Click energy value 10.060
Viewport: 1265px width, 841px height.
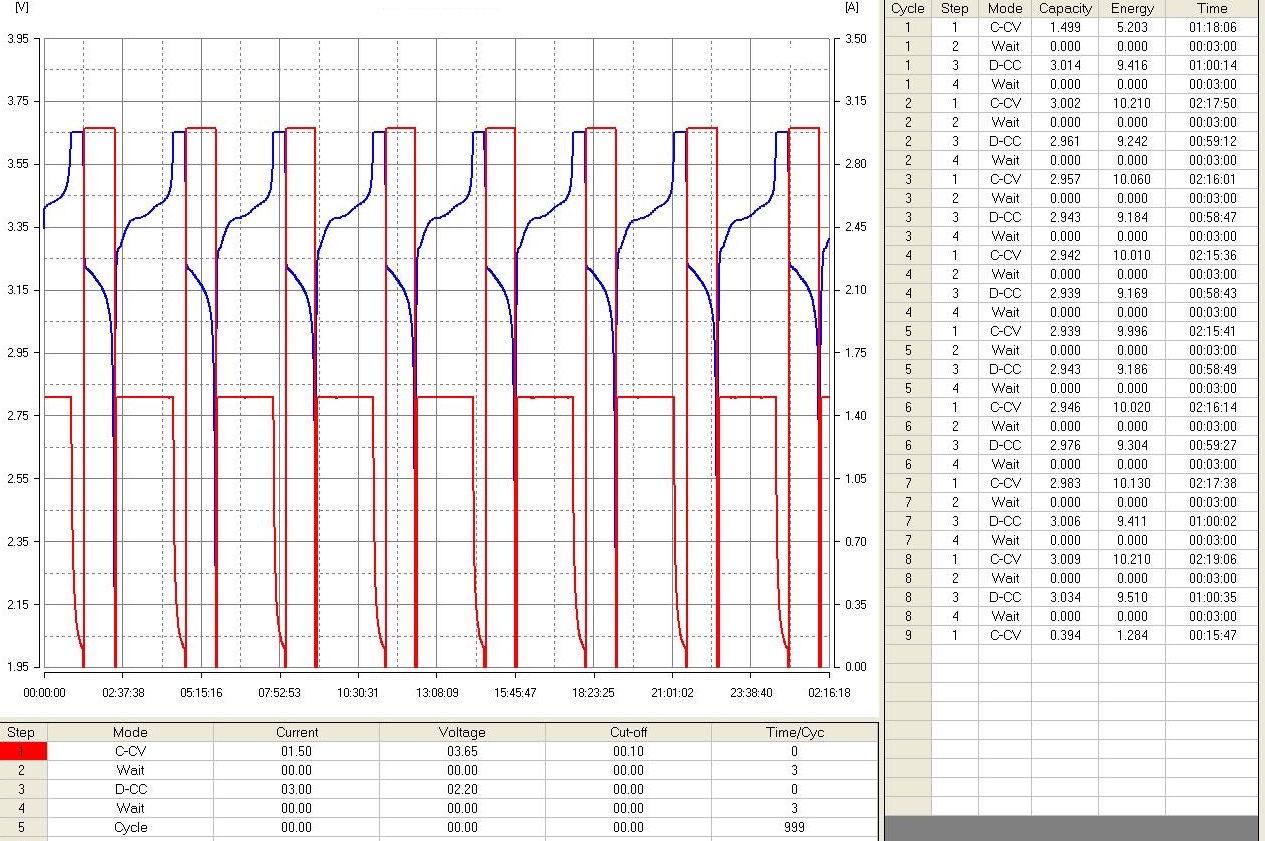(1132, 179)
